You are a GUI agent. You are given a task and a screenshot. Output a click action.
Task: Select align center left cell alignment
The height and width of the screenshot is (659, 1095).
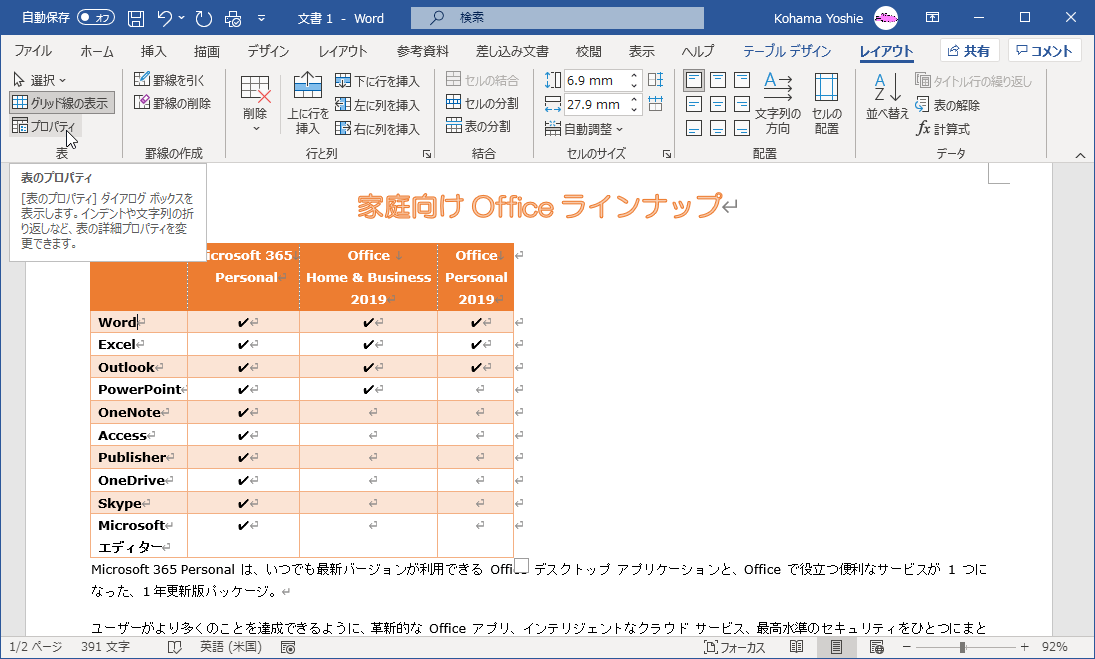pyautogui.click(x=693, y=105)
